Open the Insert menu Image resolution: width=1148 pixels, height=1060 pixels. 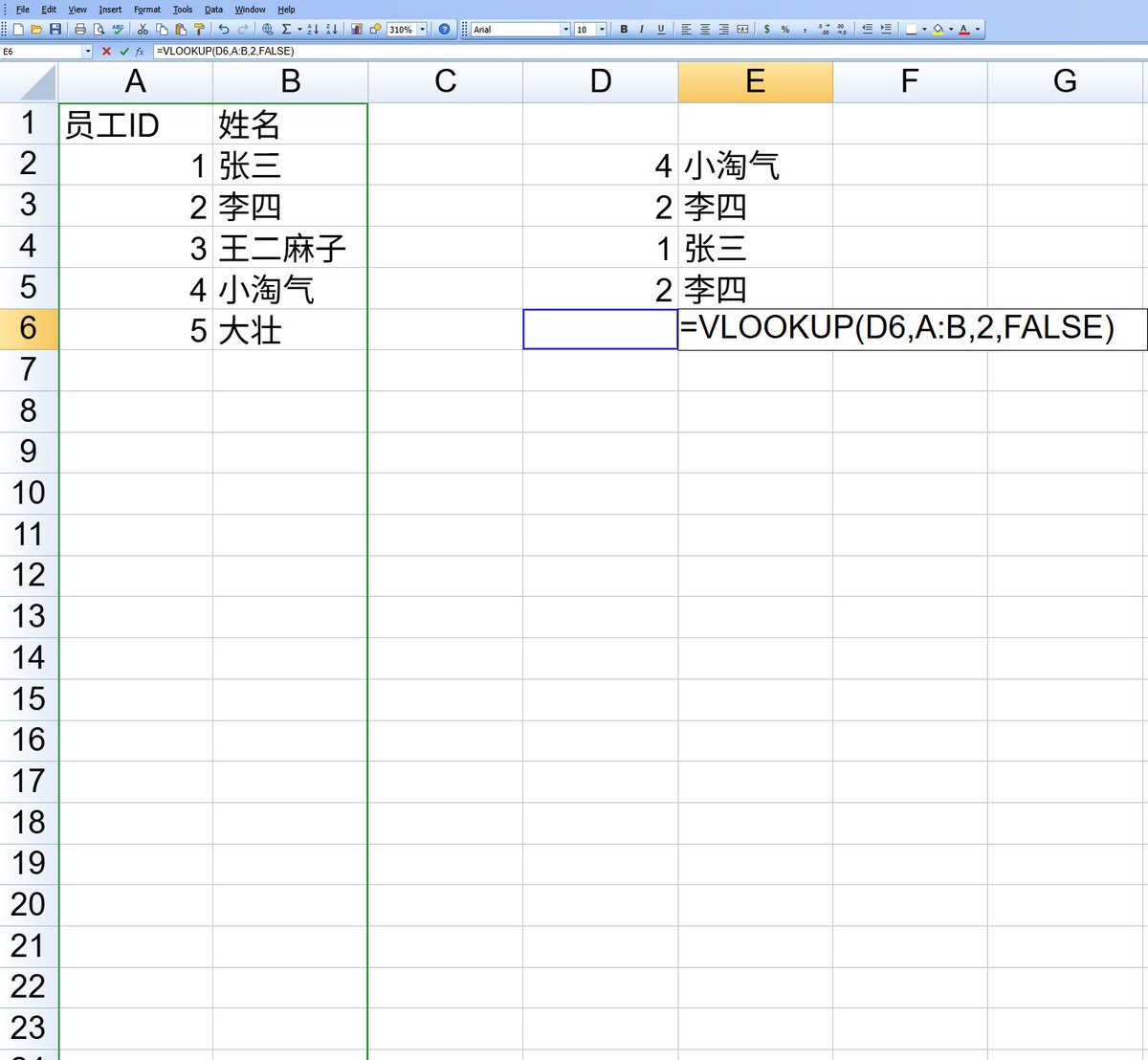[110, 10]
